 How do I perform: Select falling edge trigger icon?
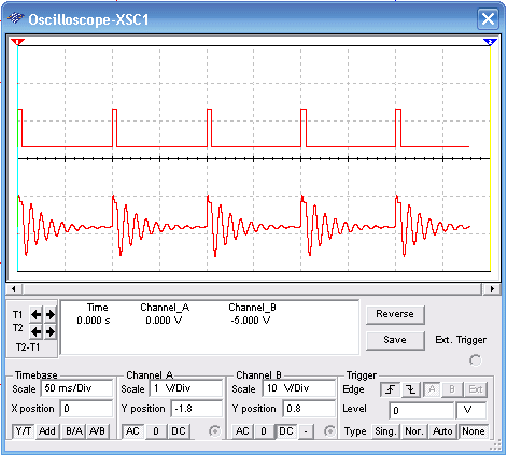coord(410,389)
